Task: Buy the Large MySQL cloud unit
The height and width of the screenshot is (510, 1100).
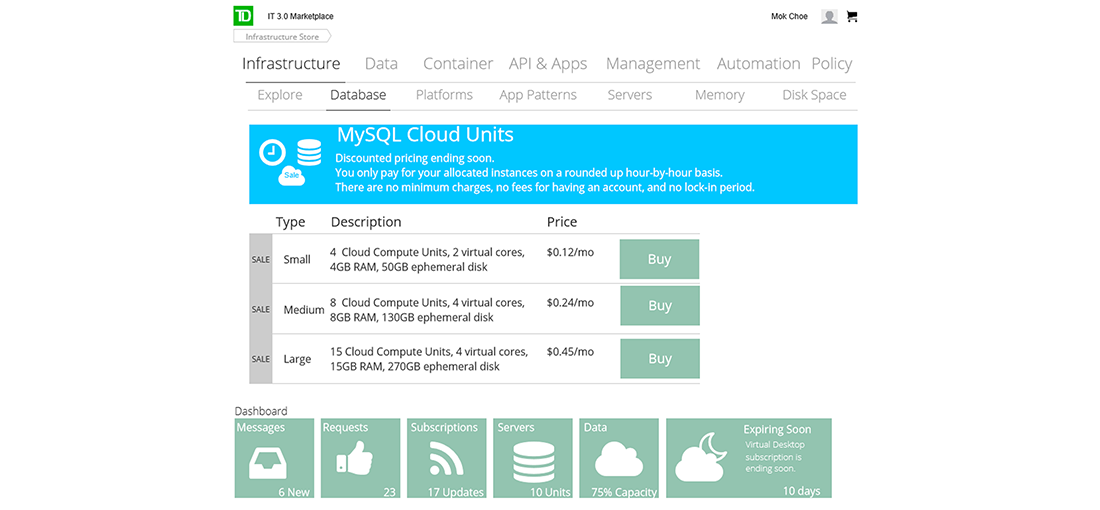Action: [659, 359]
